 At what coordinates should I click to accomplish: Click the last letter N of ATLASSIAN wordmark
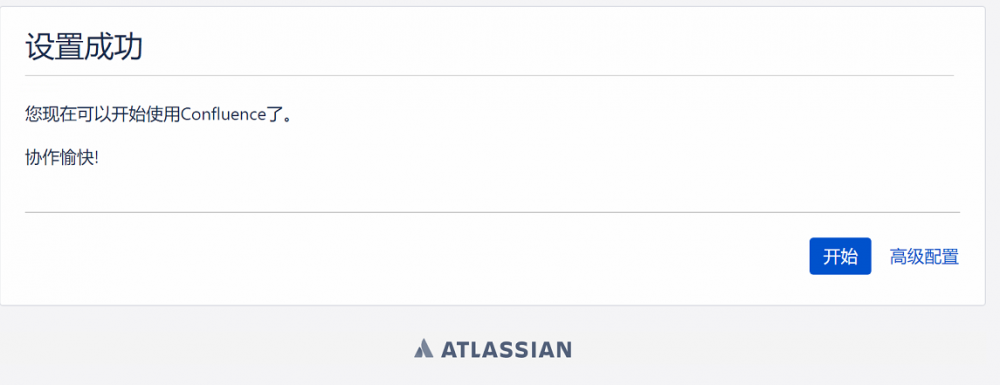(x=563, y=349)
